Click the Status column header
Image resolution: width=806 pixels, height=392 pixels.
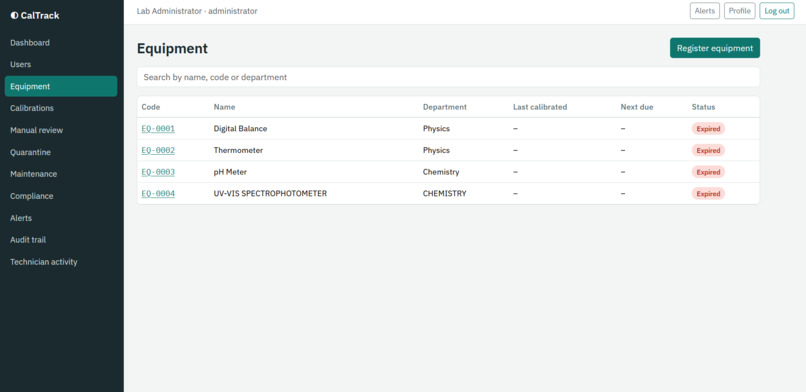[703, 107]
